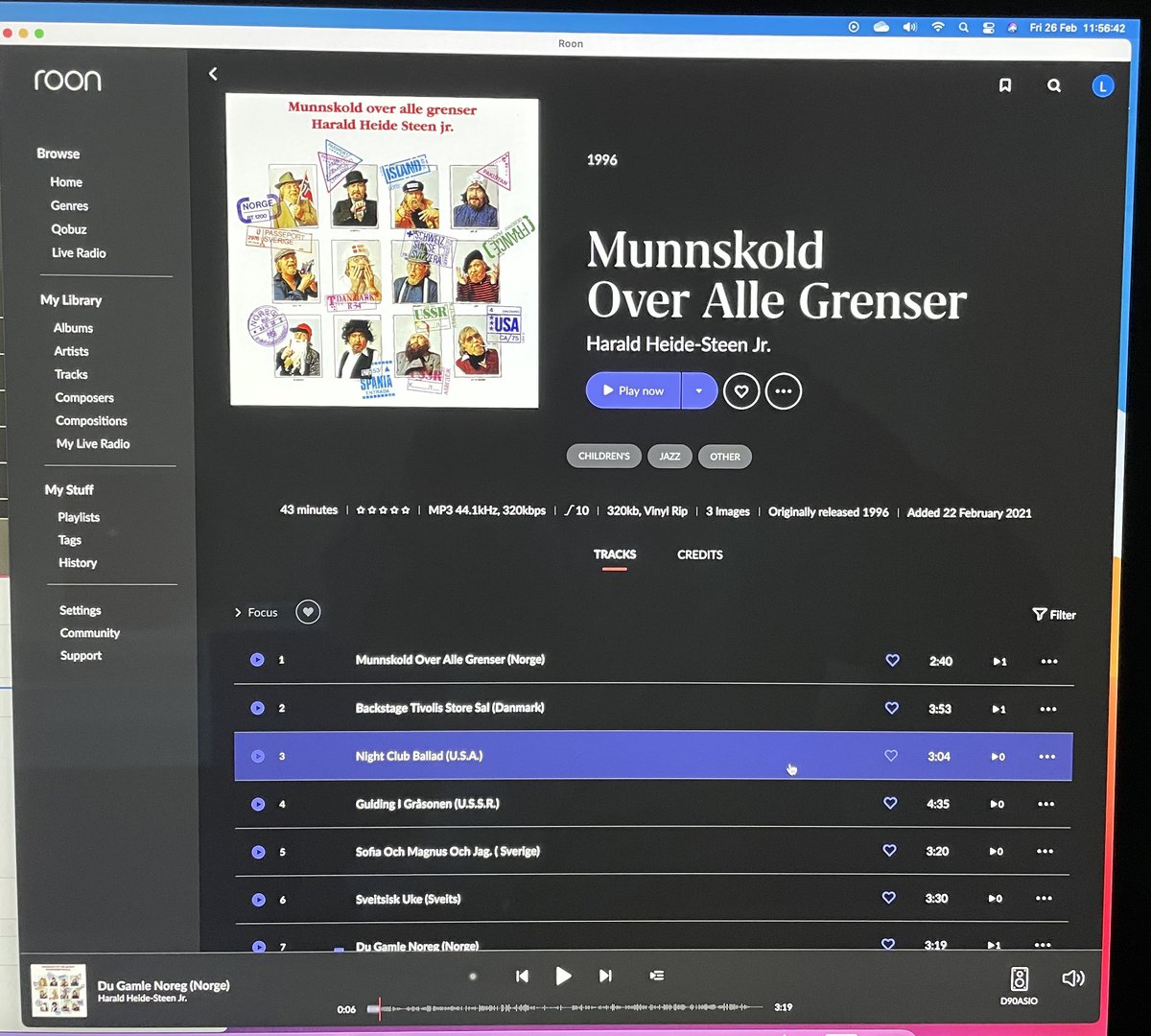Open the album more options ellipsis button
The height and width of the screenshot is (1036, 1151).
click(x=784, y=391)
